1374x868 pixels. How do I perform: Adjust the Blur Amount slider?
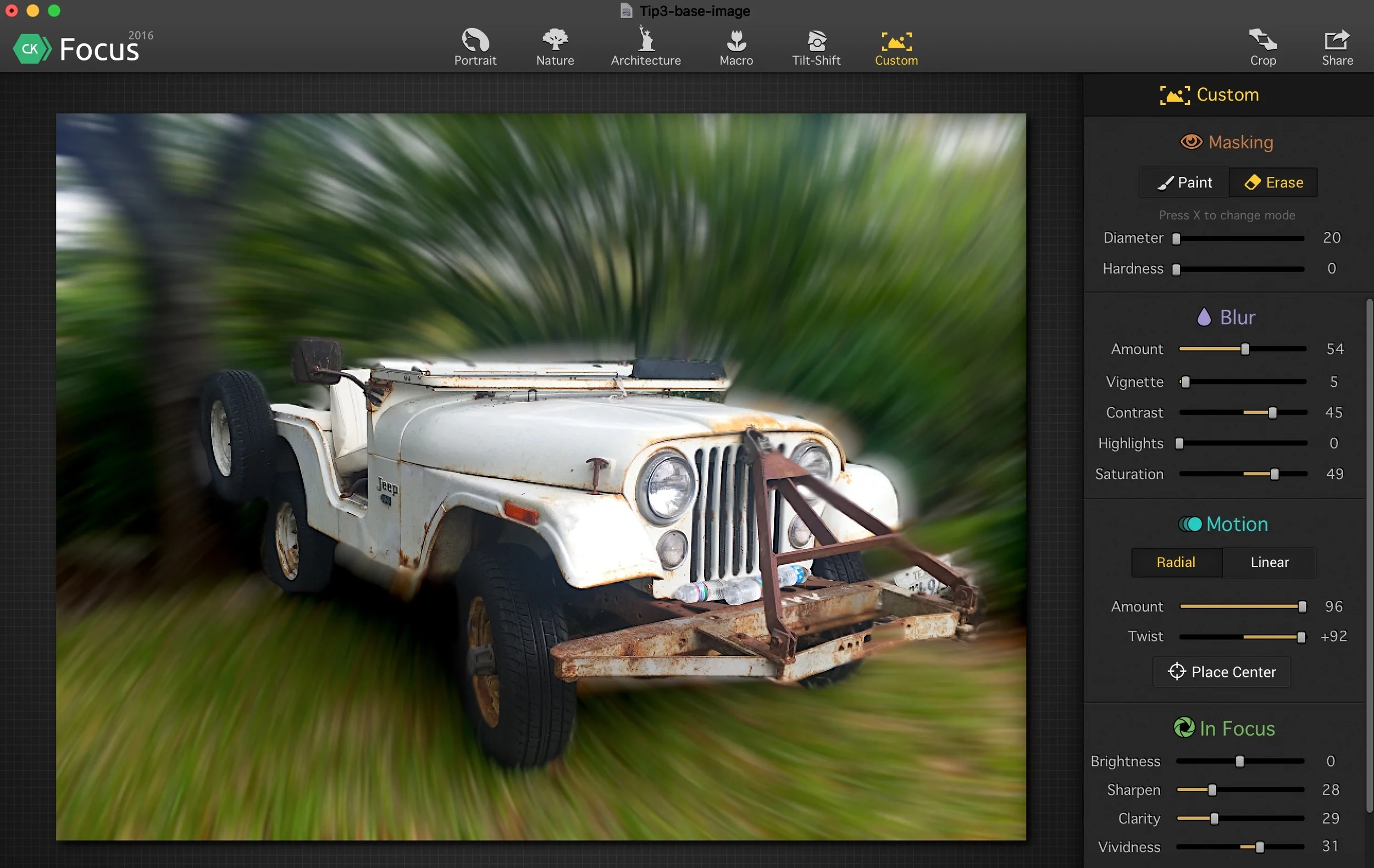[x=1243, y=349]
